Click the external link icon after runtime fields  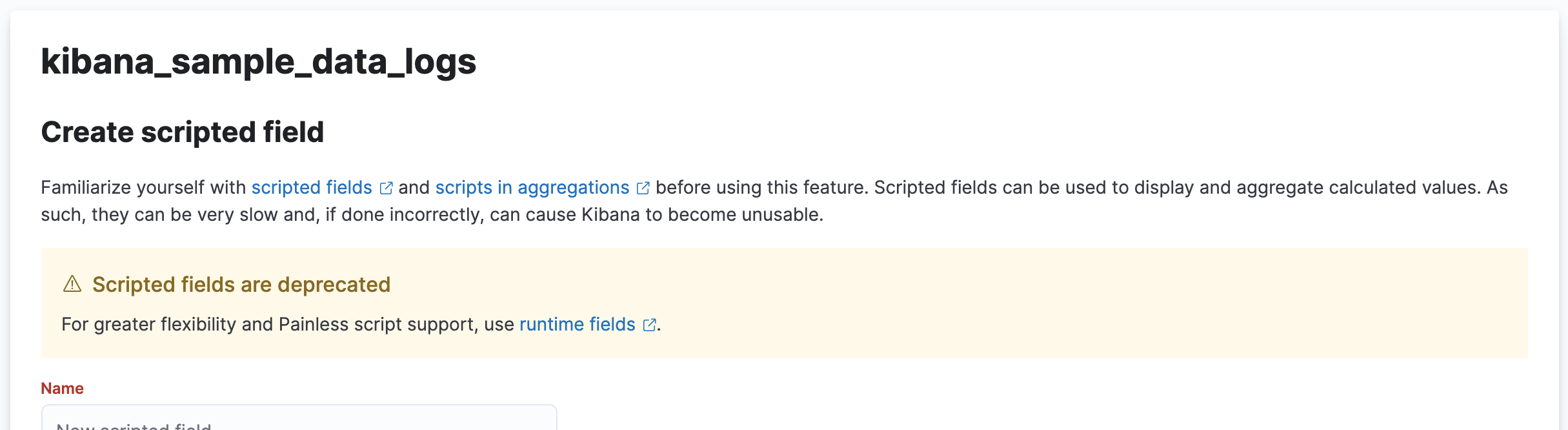tap(649, 325)
